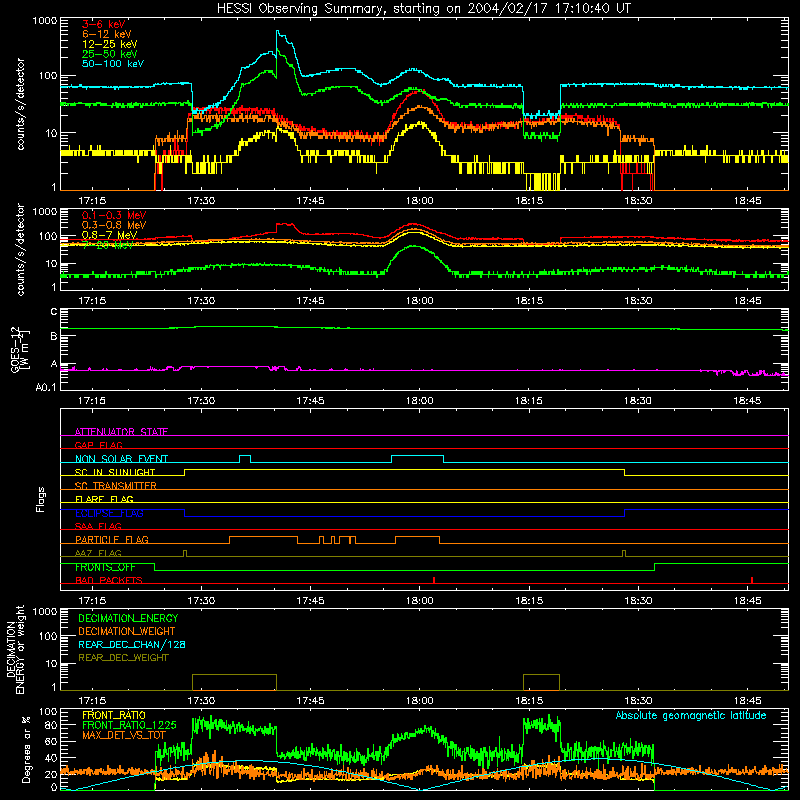Click the Absolute geomagnetic latitude label

point(691,716)
